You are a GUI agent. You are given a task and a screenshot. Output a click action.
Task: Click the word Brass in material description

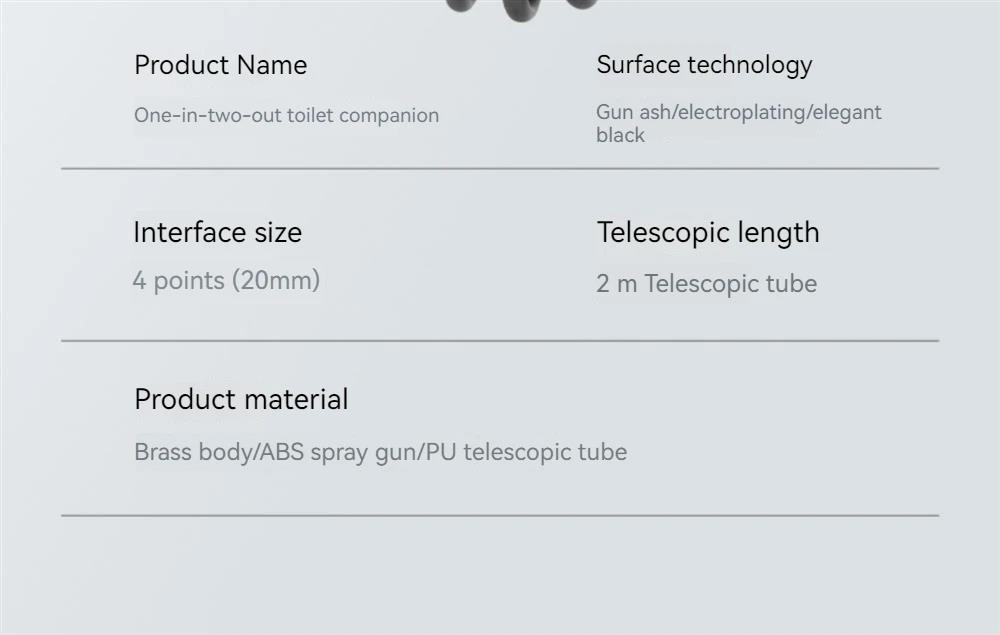(163, 452)
